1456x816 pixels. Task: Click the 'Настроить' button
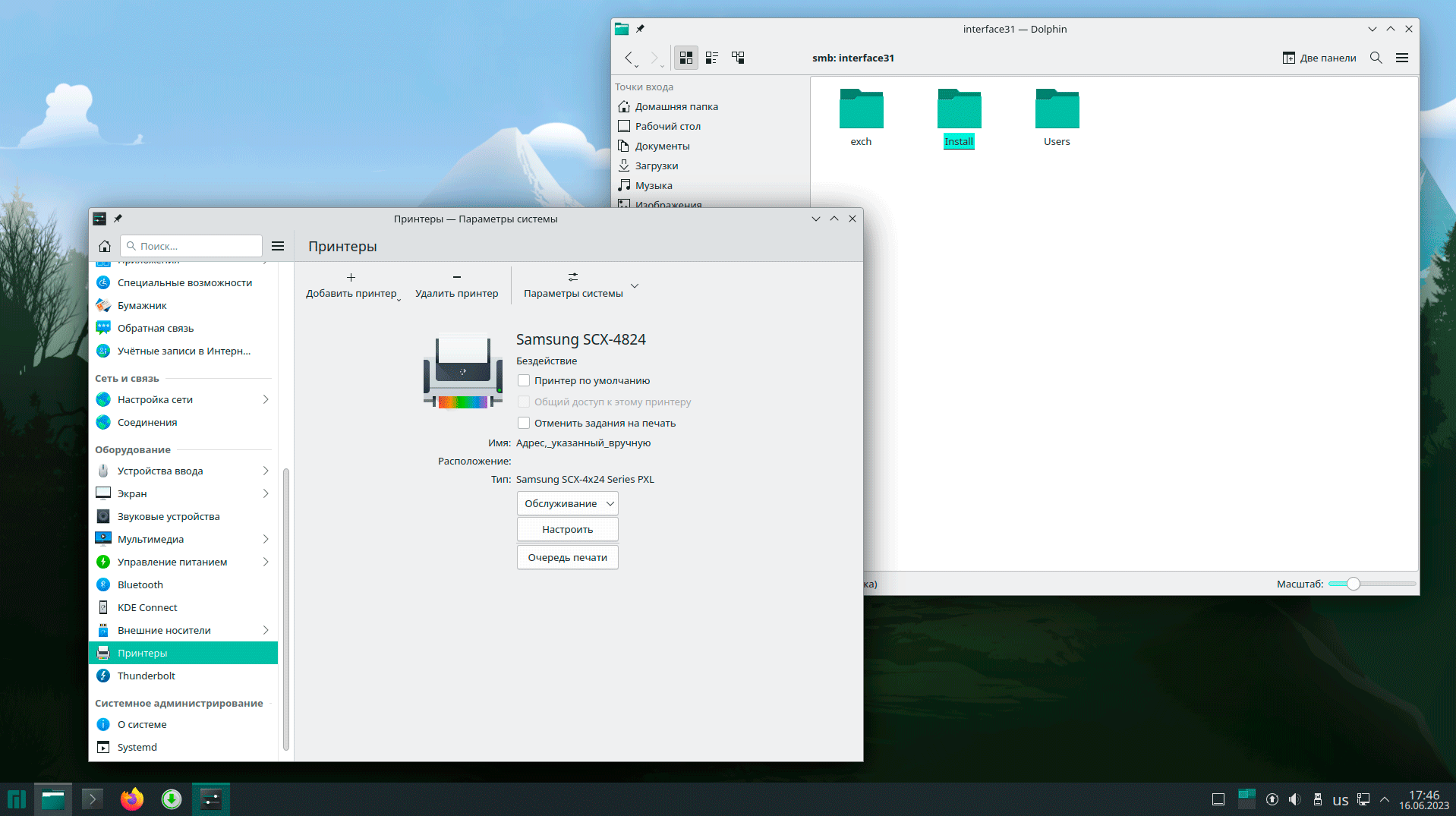567,529
